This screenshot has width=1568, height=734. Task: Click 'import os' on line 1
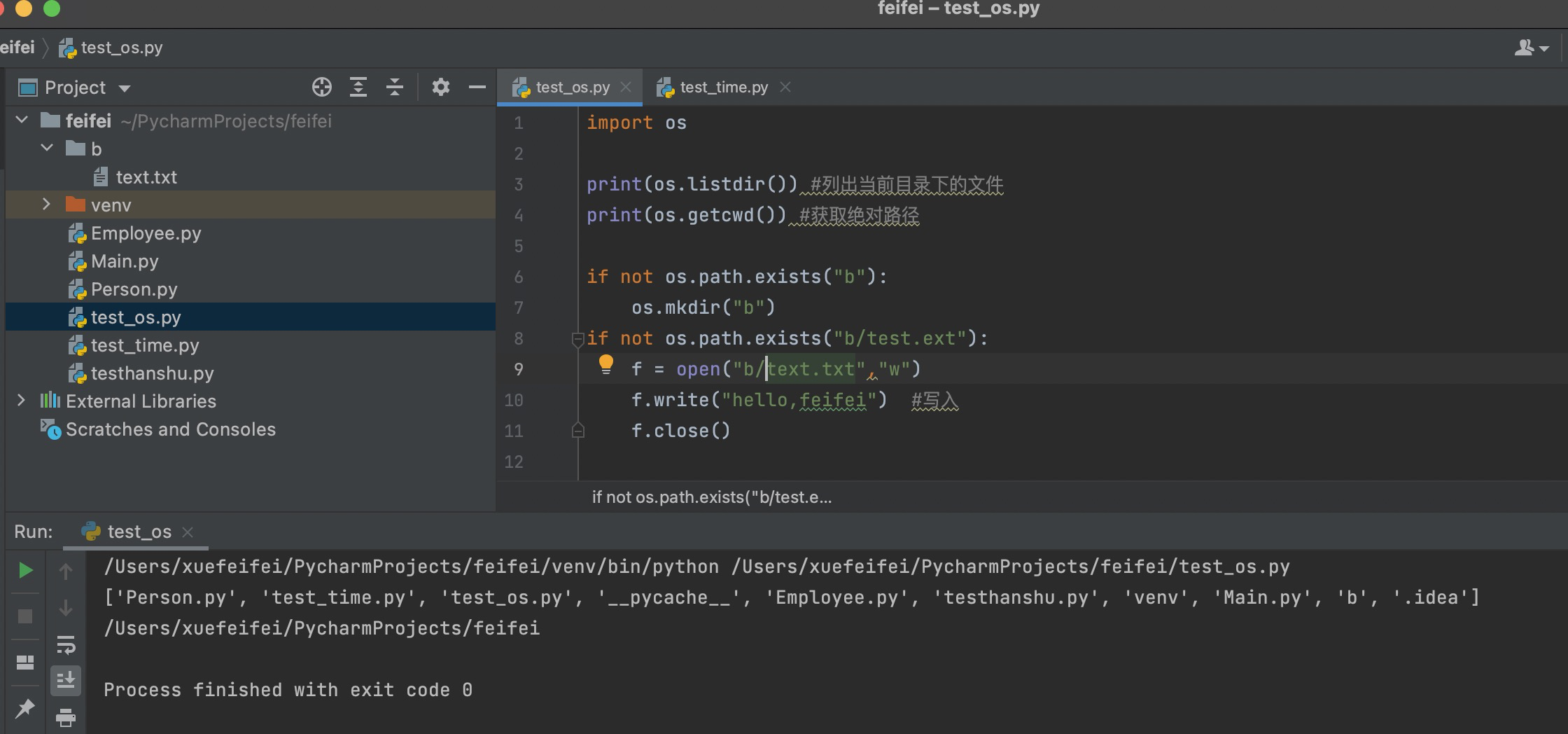coord(636,123)
